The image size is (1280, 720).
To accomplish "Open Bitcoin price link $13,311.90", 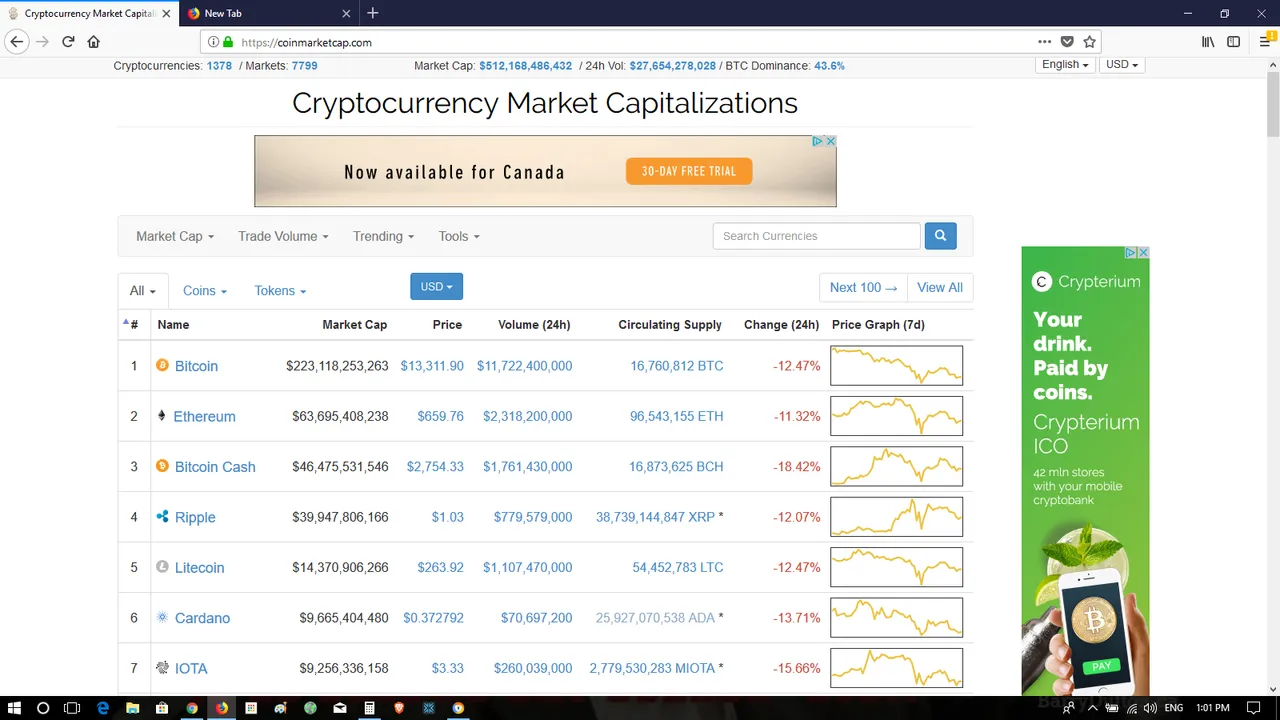I will tap(432, 366).
